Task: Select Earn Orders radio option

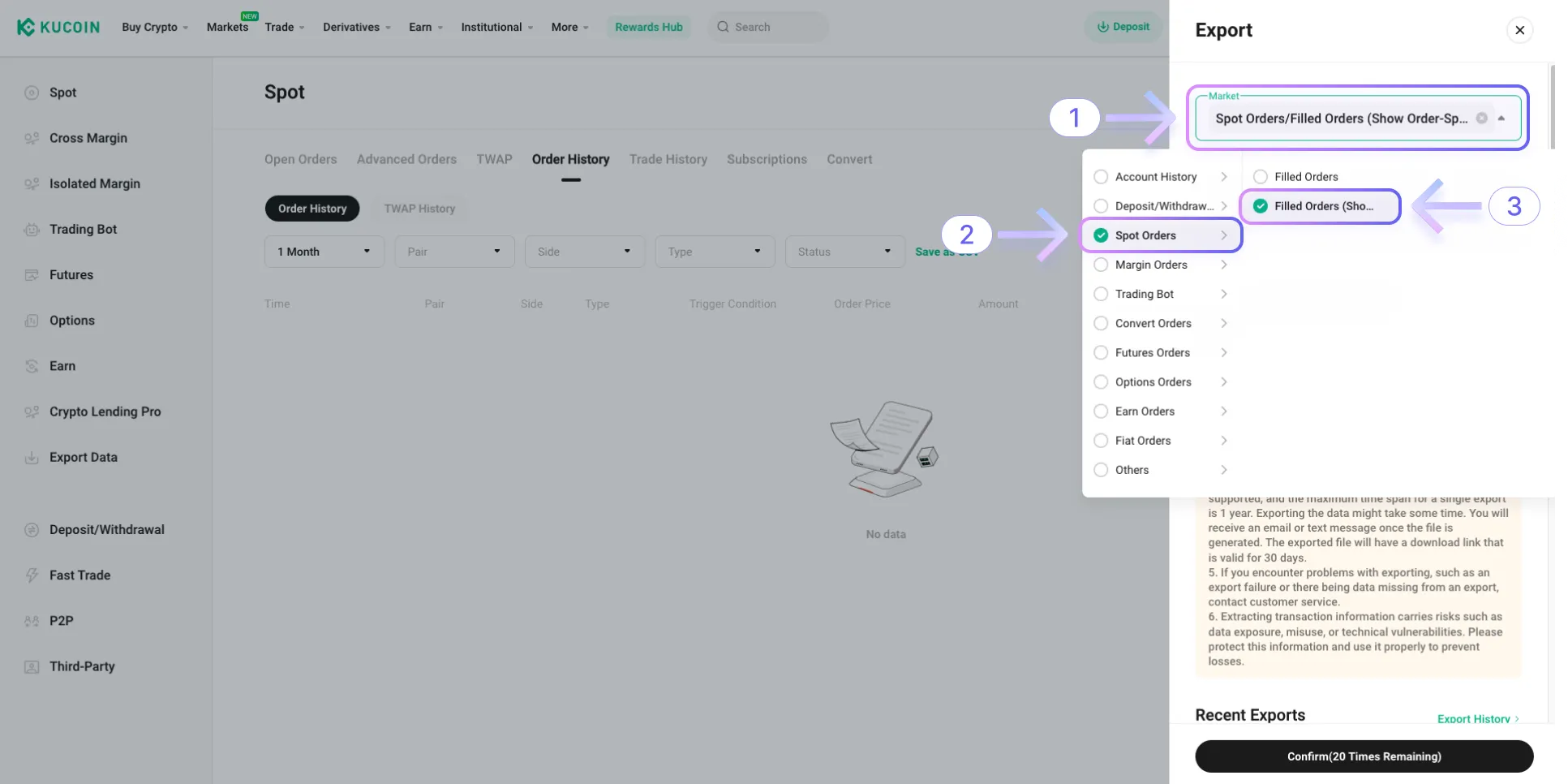Action: (x=1101, y=411)
